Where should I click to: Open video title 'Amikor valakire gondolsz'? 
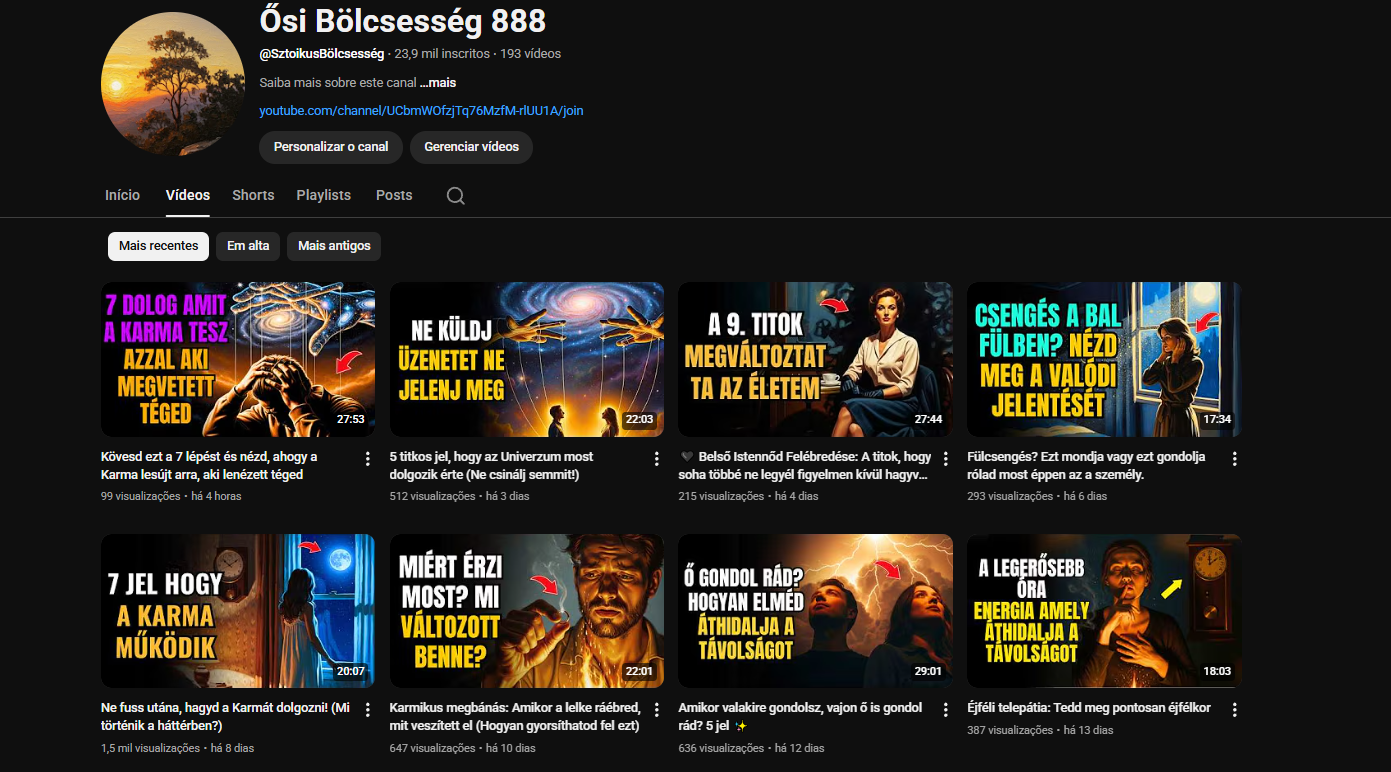(x=800, y=717)
